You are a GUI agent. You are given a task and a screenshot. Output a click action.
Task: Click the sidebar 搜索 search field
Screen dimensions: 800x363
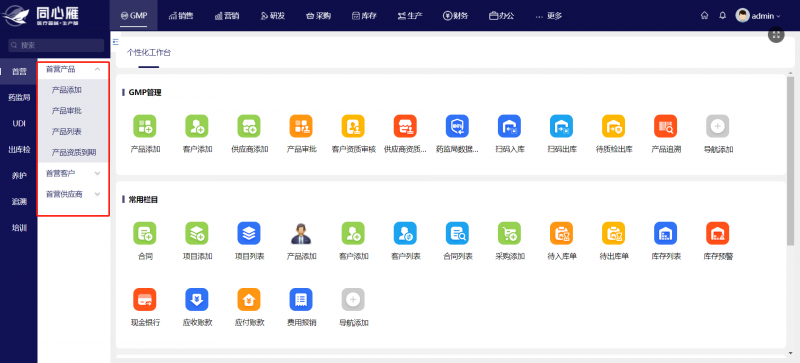[56, 45]
